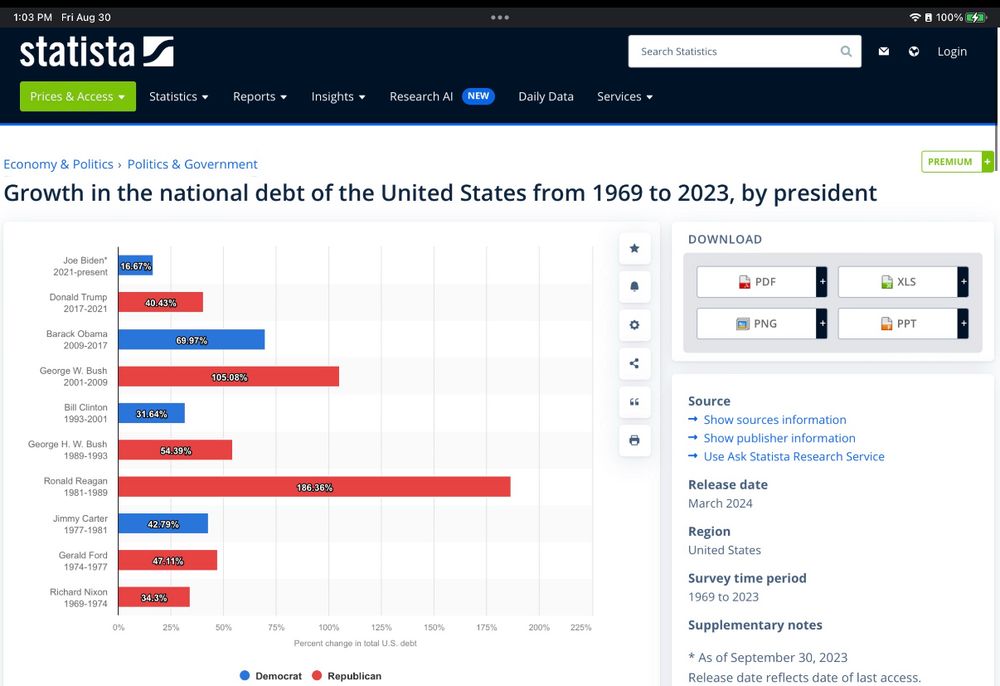Image resolution: width=1000 pixels, height=686 pixels.
Task: Open Daily Data page
Action: 546,96
